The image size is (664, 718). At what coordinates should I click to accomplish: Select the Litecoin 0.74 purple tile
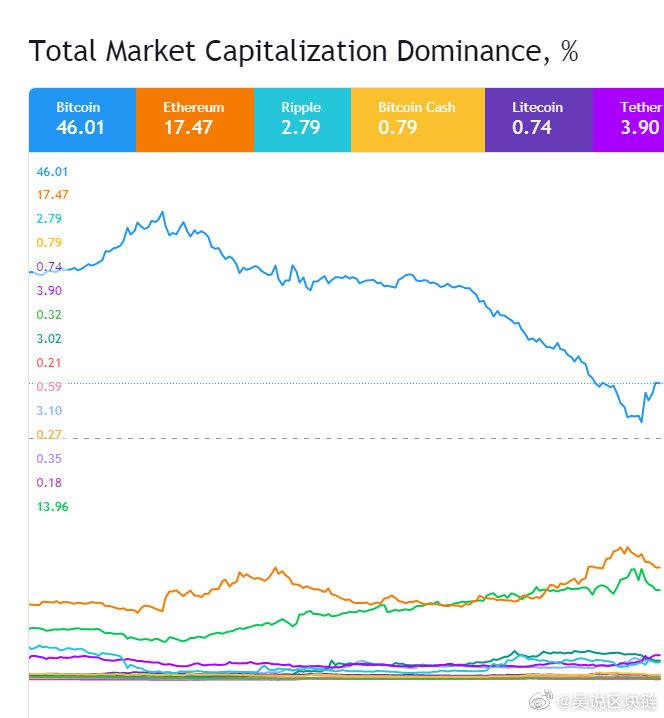[539, 120]
